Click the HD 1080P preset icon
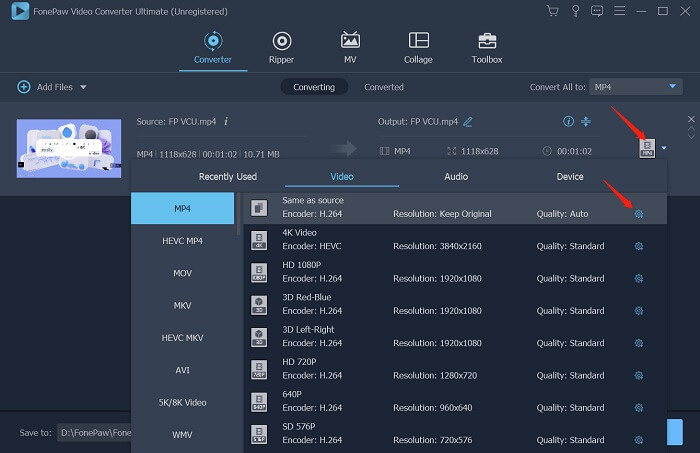Screen dimensions: 700x453 click(259, 272)
